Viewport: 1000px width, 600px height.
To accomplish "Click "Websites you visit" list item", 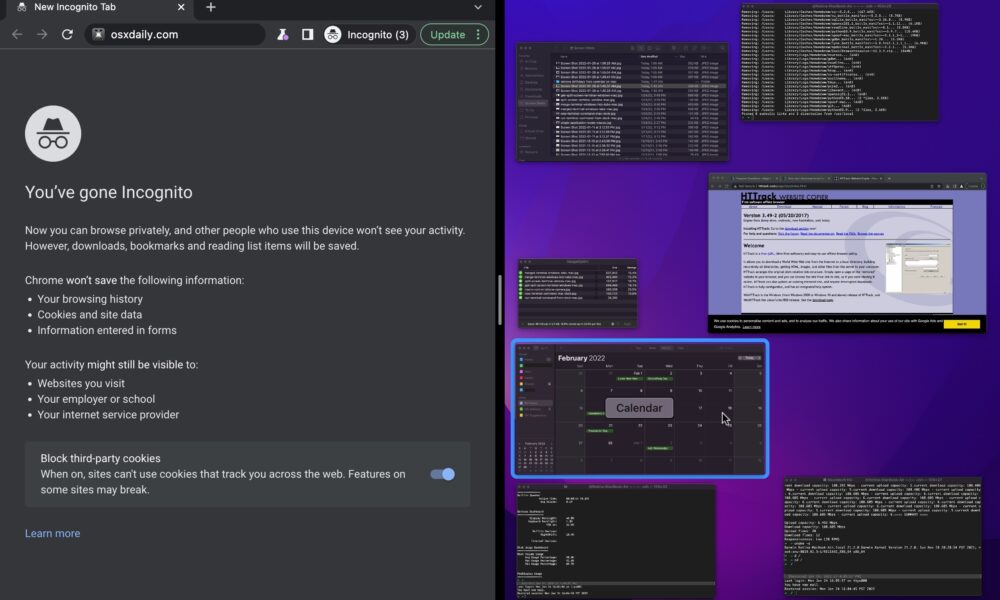I will click(81, 383).
